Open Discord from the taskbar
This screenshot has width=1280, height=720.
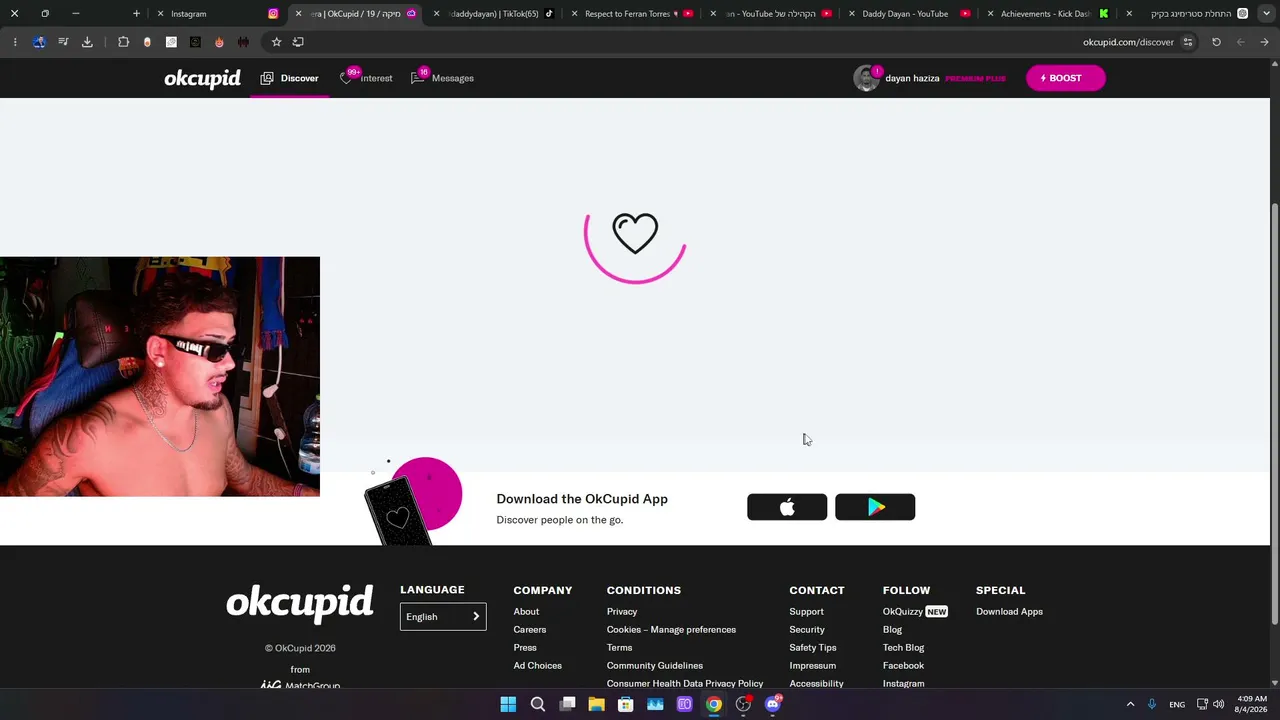(773, 705)
